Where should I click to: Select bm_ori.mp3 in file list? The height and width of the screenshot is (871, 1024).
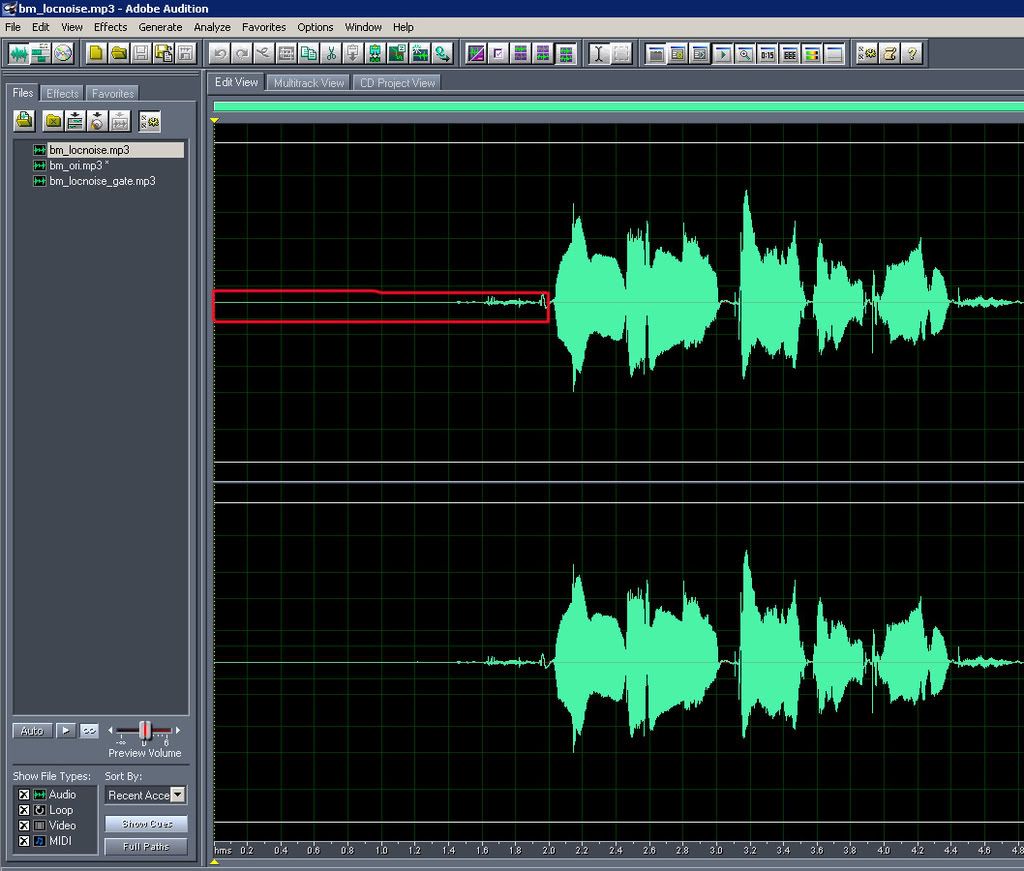click(76, 166)
